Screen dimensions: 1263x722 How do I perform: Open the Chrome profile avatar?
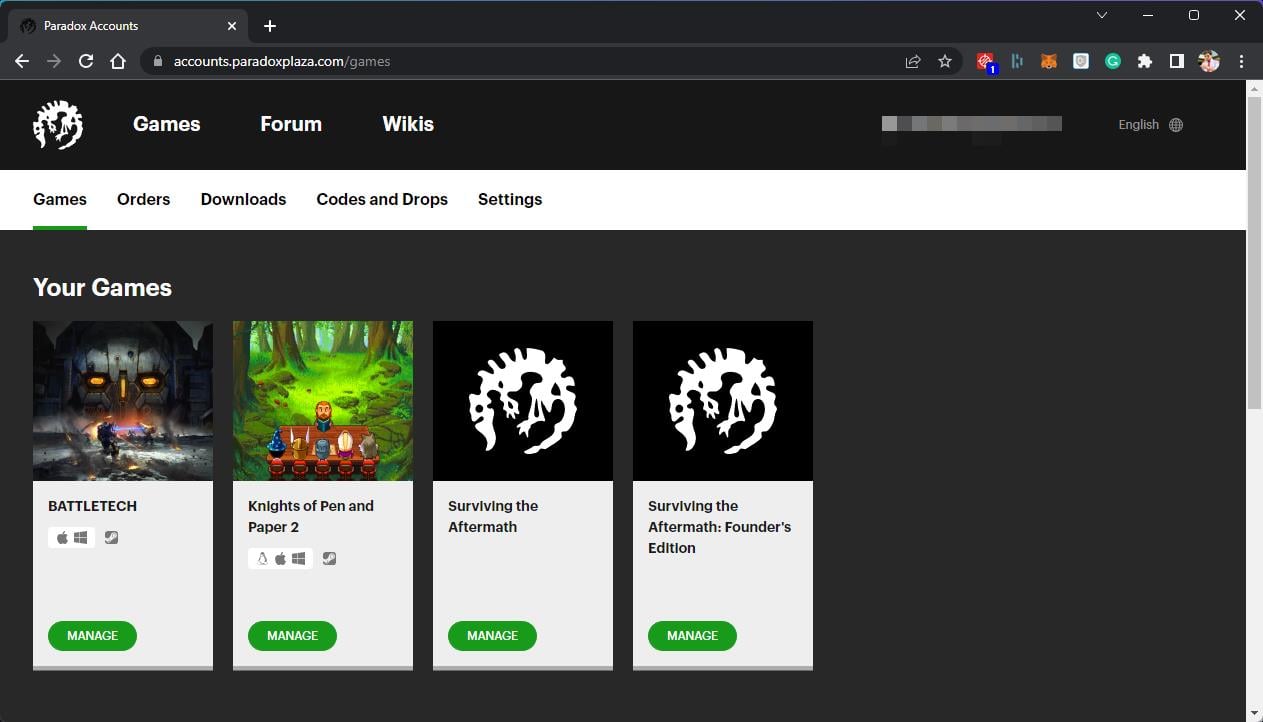point(1209,61)
